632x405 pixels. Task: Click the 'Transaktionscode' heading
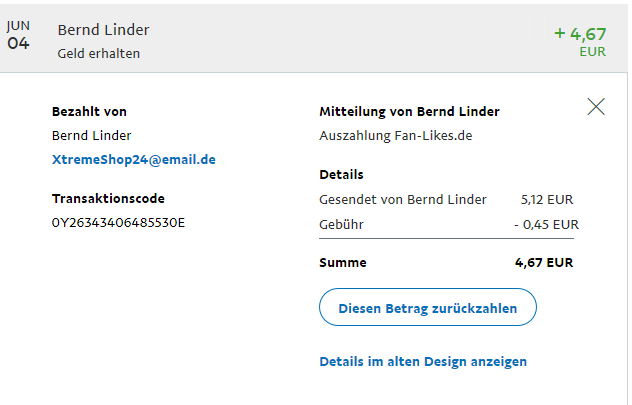click(x=108, y=198)
